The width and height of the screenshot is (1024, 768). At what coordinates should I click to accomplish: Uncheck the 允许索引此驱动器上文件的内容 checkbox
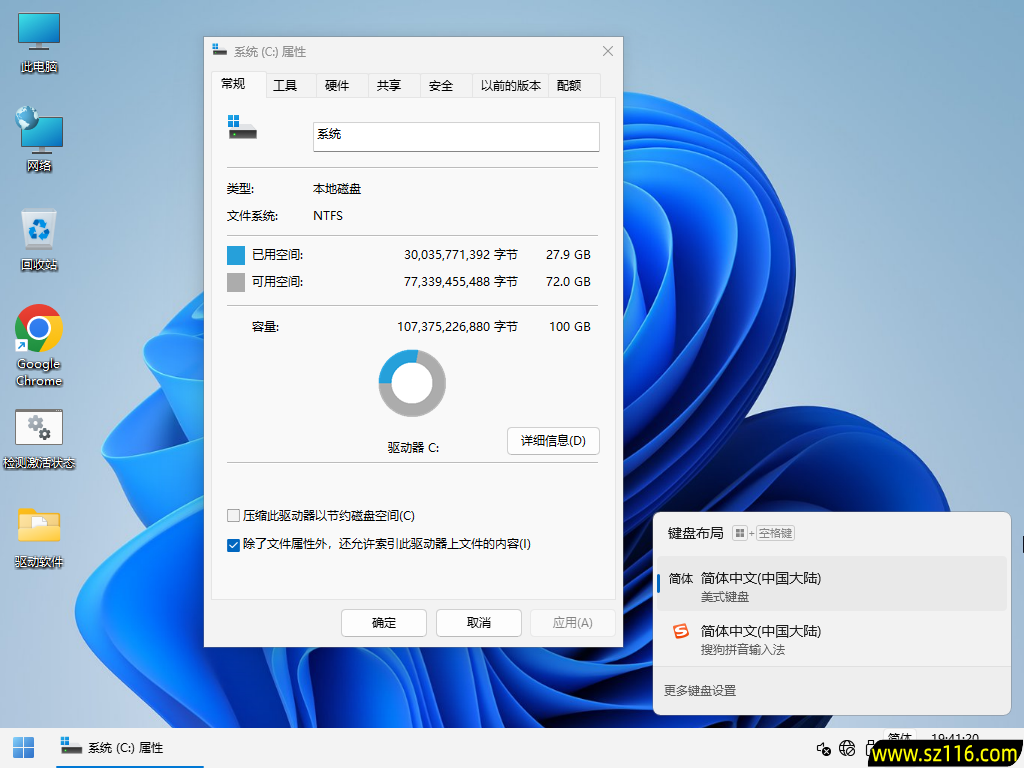point(234,544)
